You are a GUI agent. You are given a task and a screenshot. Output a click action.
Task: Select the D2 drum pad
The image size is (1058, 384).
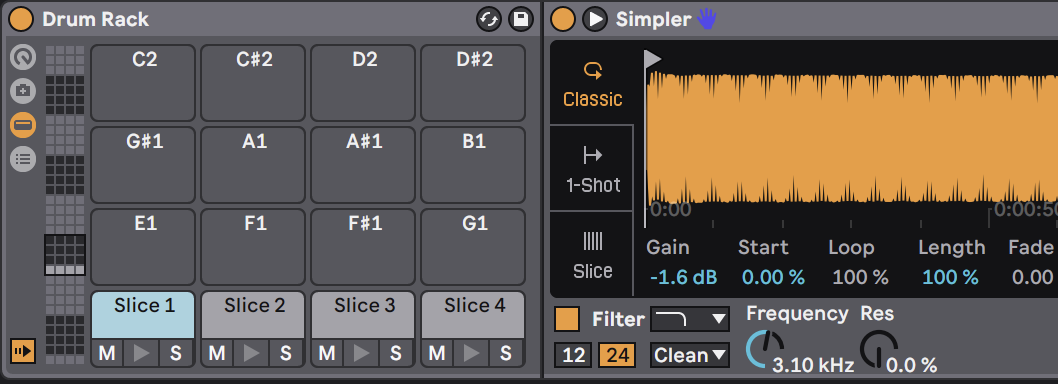363,83
